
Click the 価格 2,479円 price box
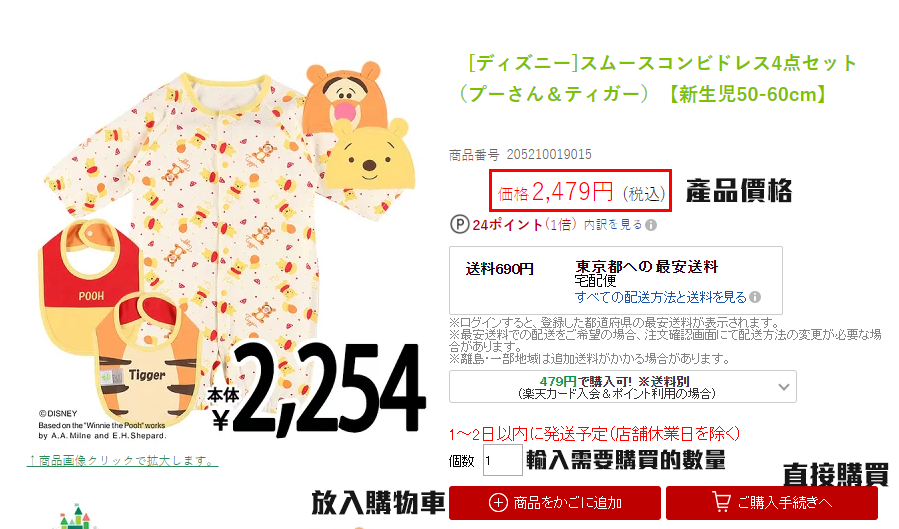[580, 190]
